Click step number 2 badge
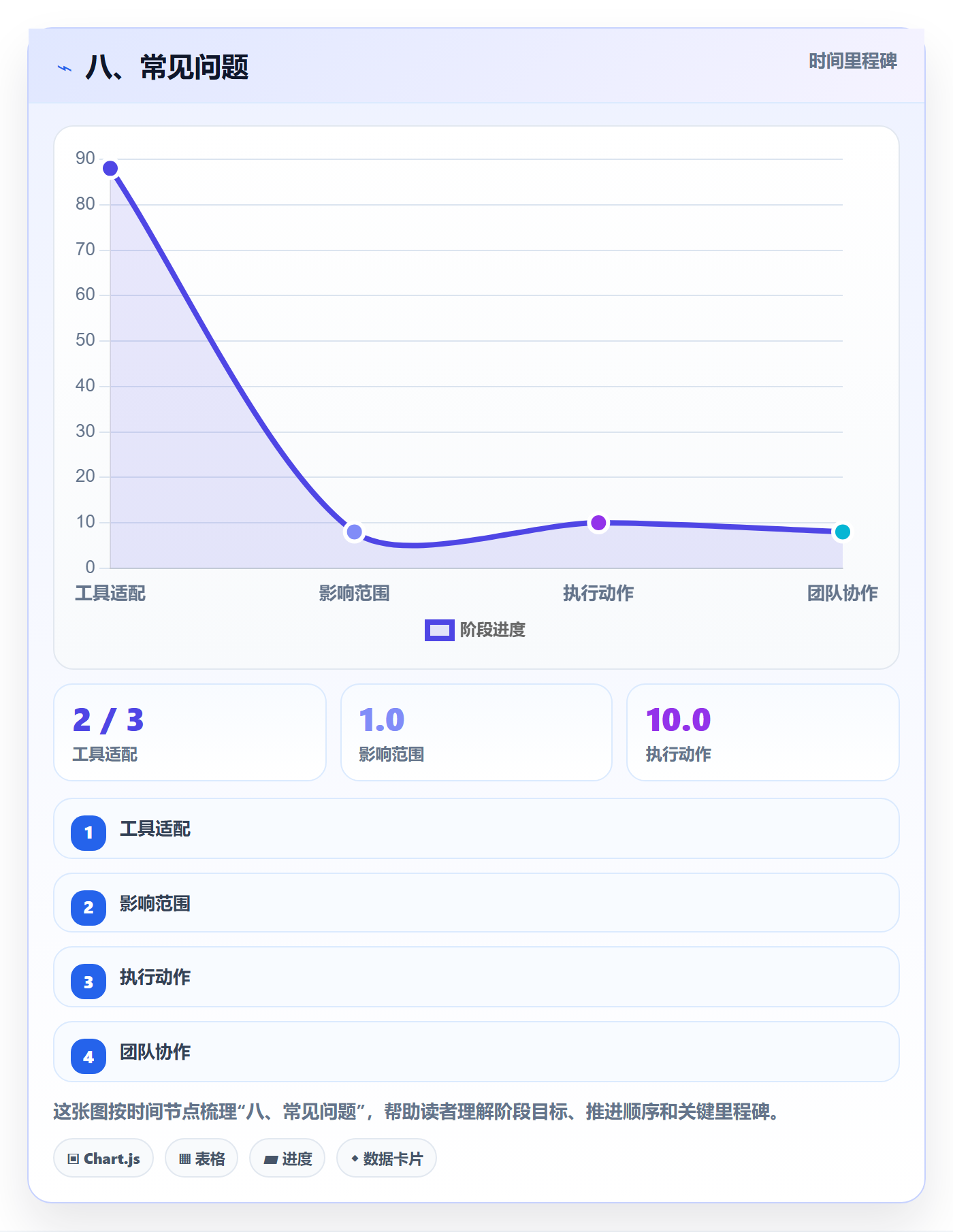Viewport: 953px width, 1232px height. pos(88,907)
